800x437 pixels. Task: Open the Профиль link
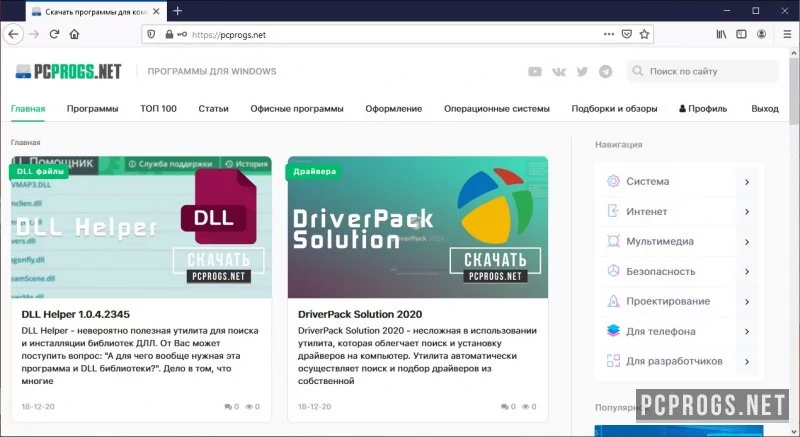coord(703,109)
